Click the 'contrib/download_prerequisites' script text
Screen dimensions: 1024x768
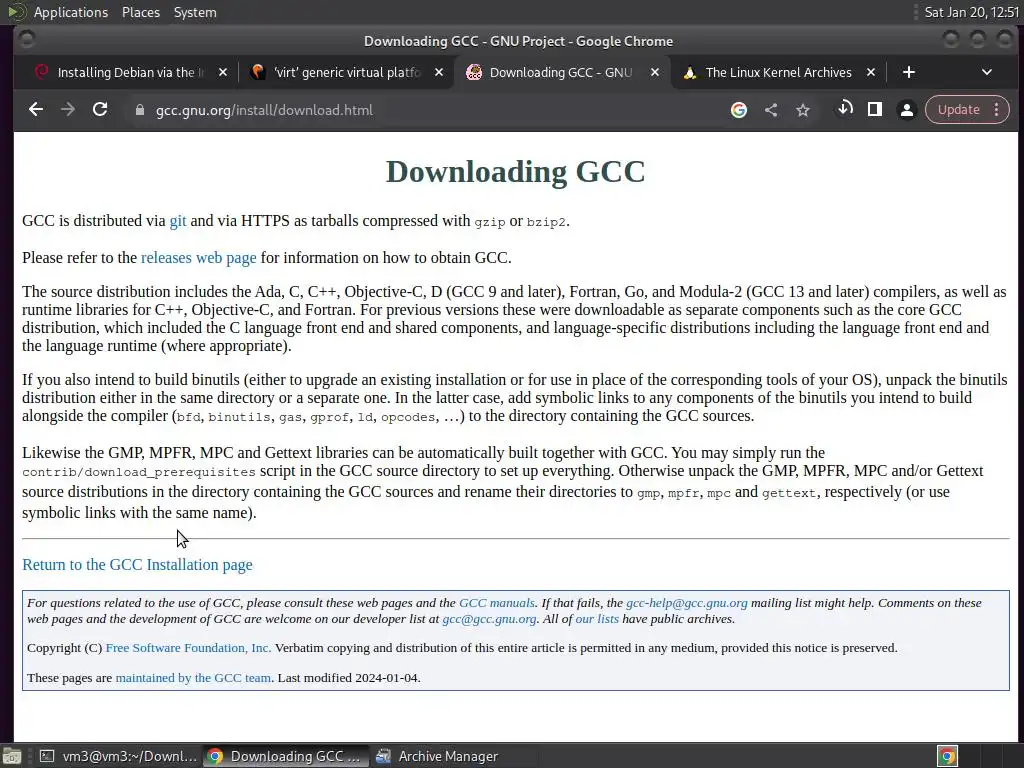coord(138,472)
